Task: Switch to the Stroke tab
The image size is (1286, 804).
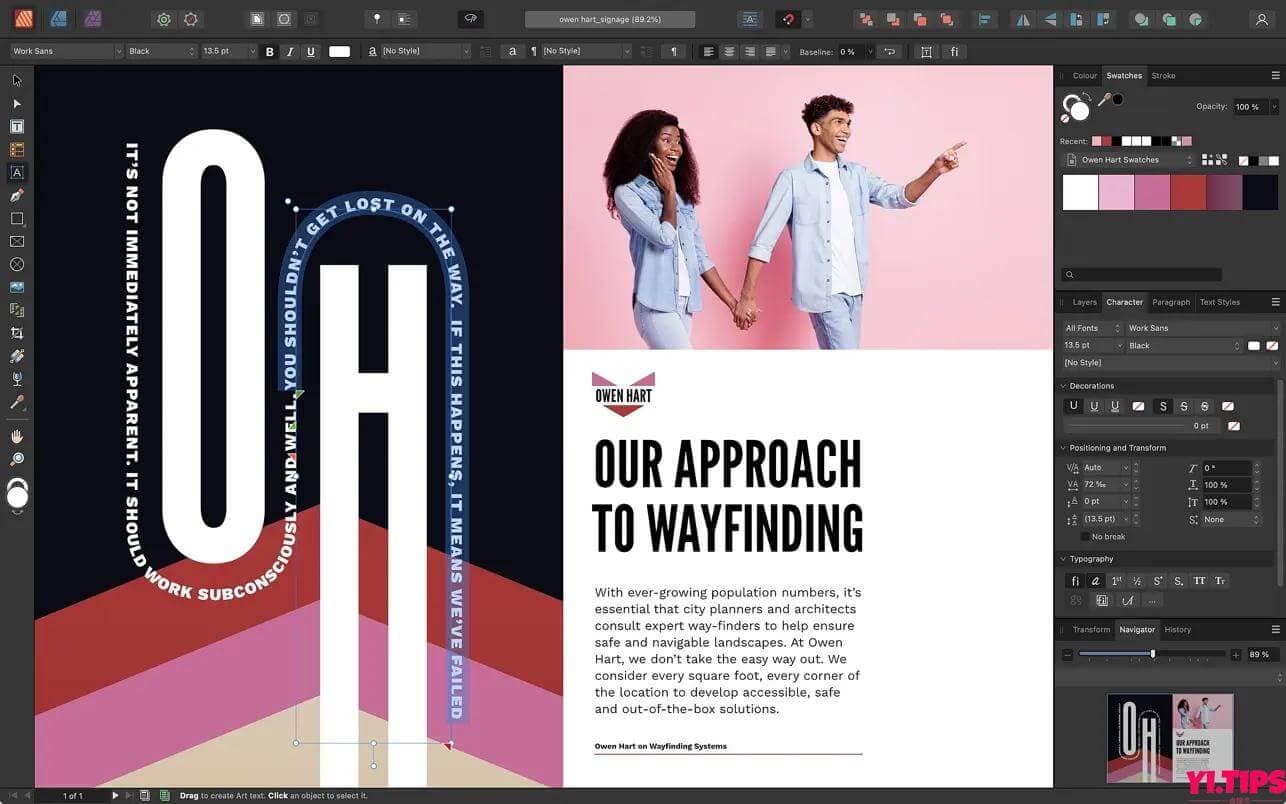Action: click(1163, 75)
